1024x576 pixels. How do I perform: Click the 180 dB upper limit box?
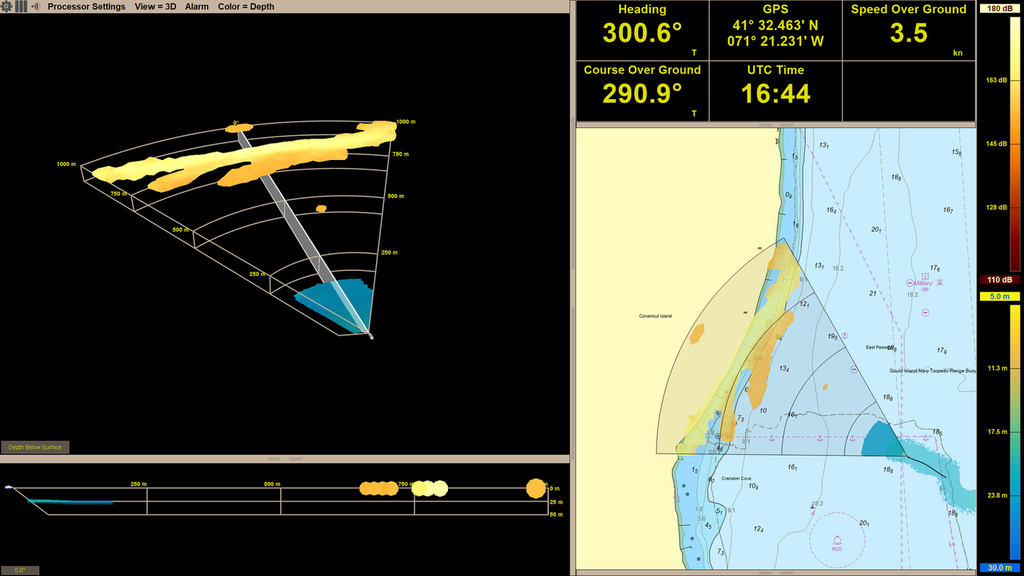1000,8
